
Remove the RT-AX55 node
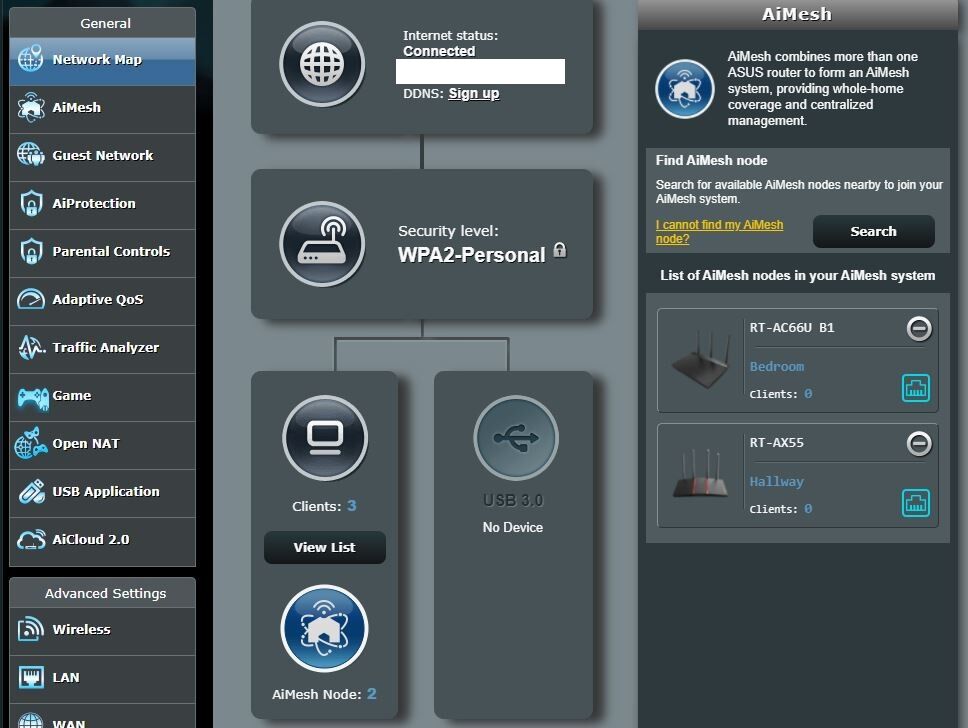pyautogui.click(x=919, y=443)
